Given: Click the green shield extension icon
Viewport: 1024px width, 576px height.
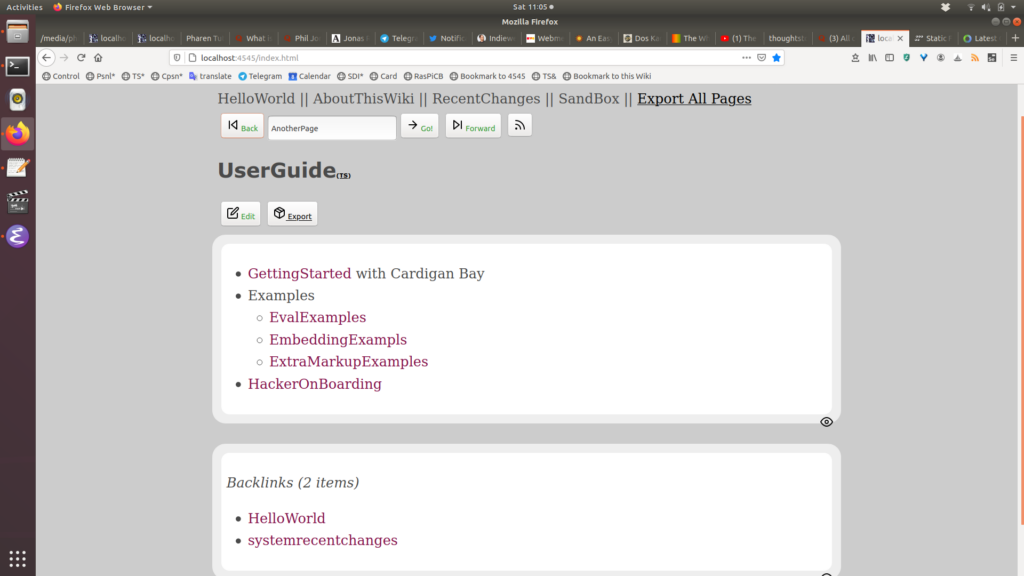Looking at the screenshot, I should pyautogui.click(x=906, y=57).
